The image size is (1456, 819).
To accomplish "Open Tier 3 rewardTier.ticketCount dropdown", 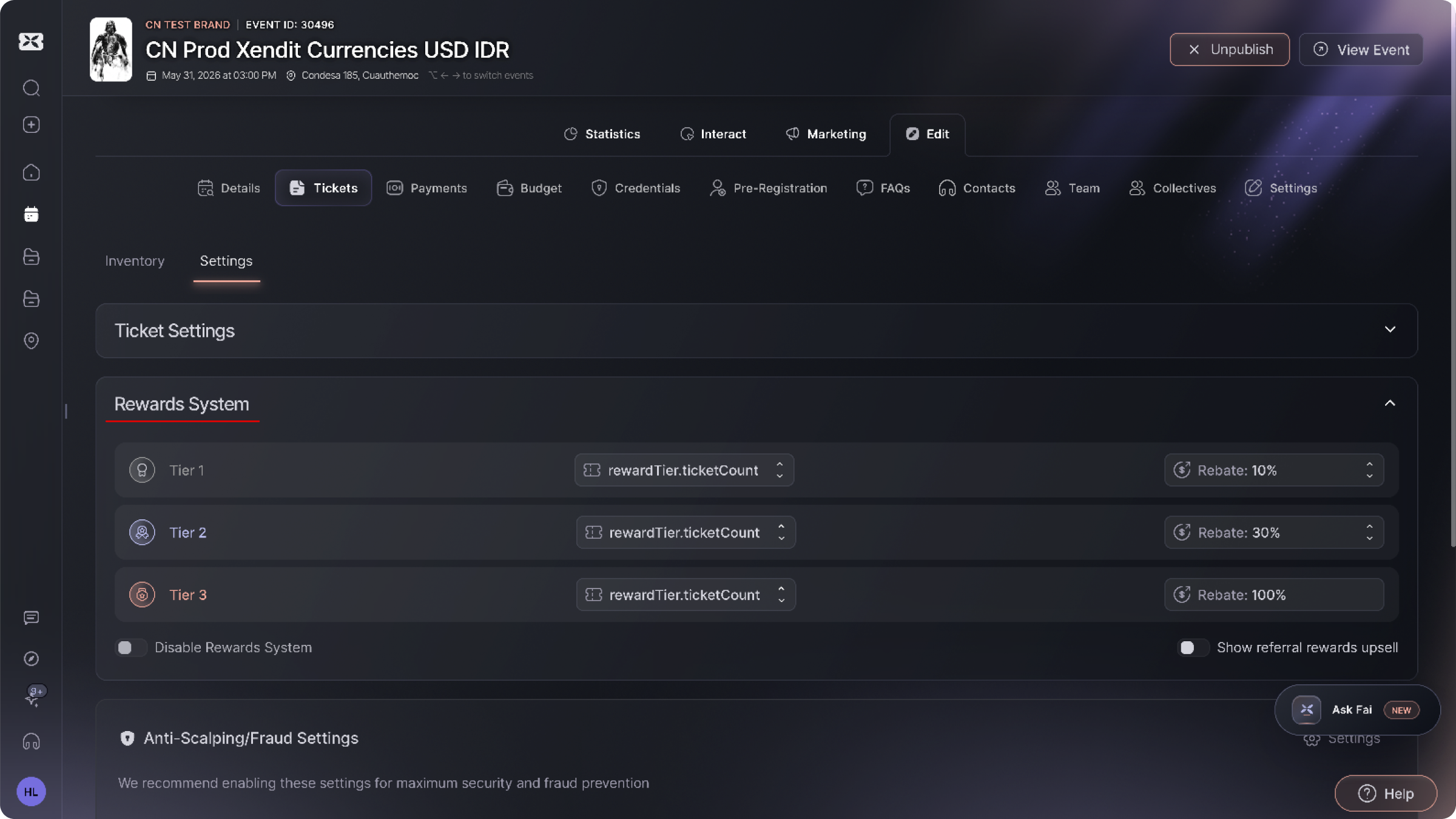I will [686, 595].
